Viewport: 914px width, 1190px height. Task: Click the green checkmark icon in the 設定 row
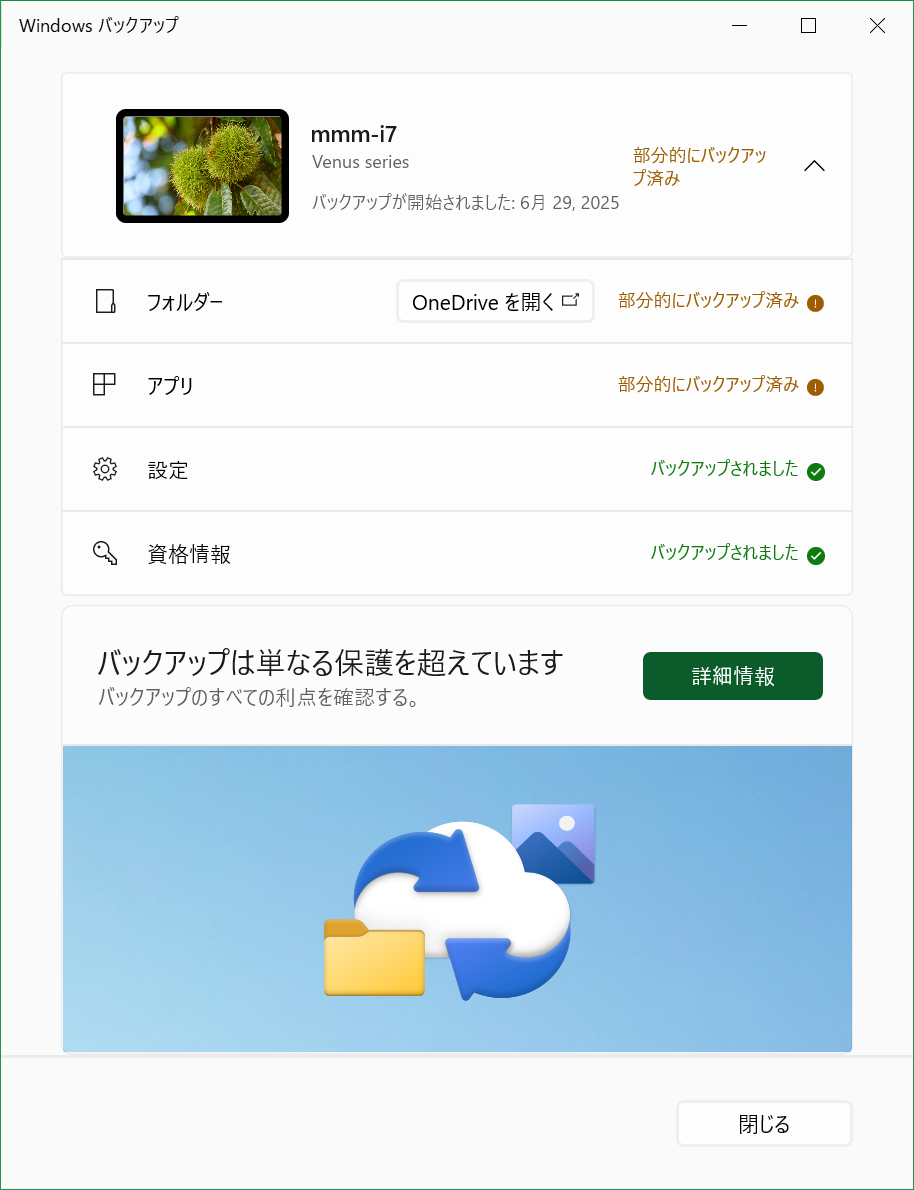816,472
